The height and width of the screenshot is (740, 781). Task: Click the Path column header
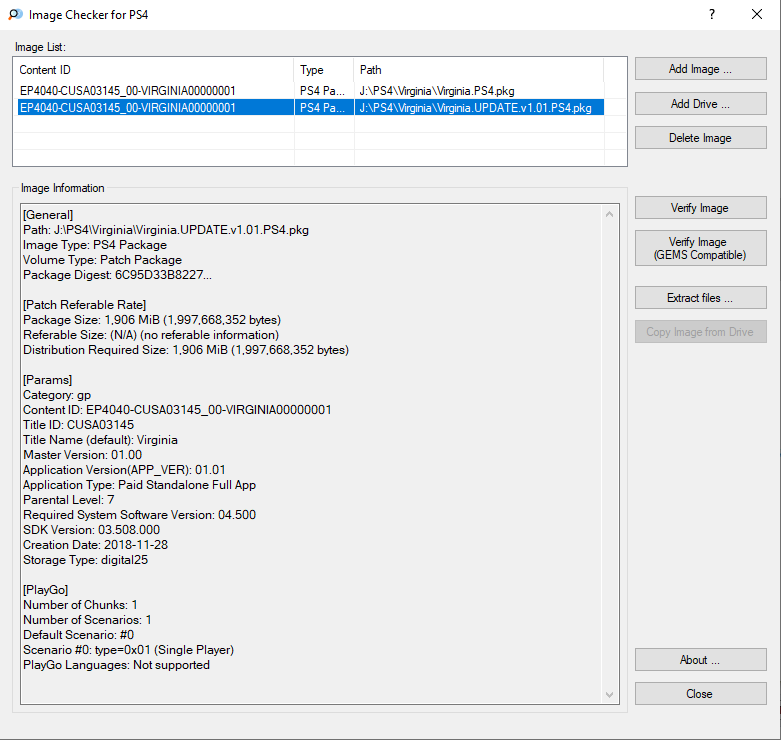(x=479, y=70)
